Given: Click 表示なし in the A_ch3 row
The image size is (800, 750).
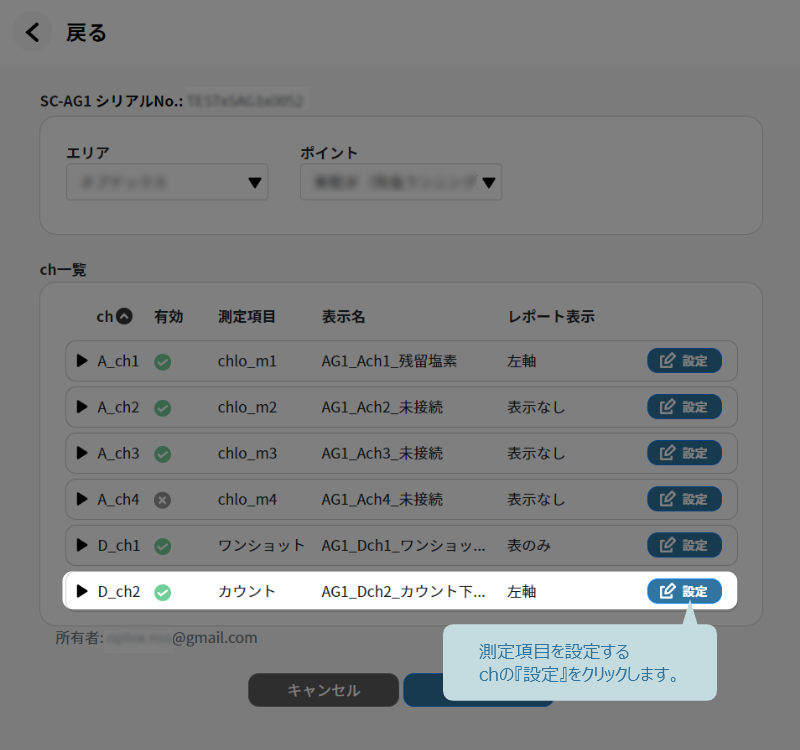Looking at the screenshot, I should pyautogui.click(x=536, y=453).
